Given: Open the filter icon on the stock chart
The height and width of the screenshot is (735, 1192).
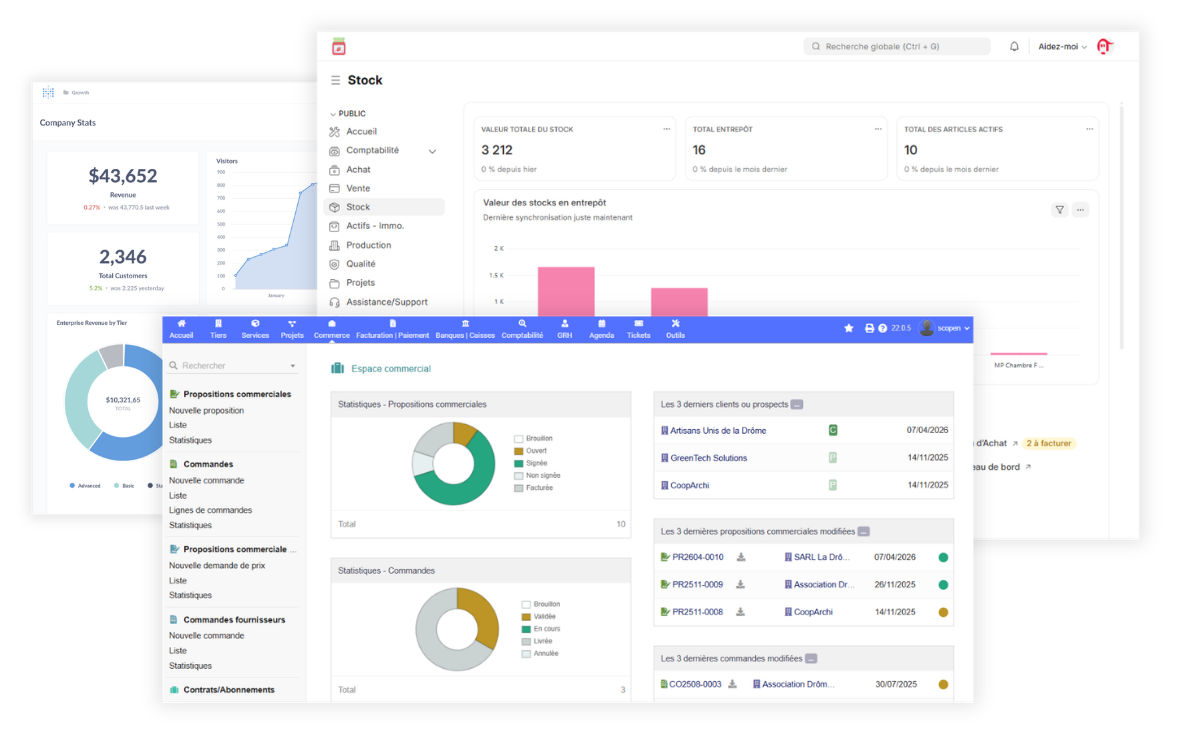Looking at the screenshot, I should [1060, 210].
